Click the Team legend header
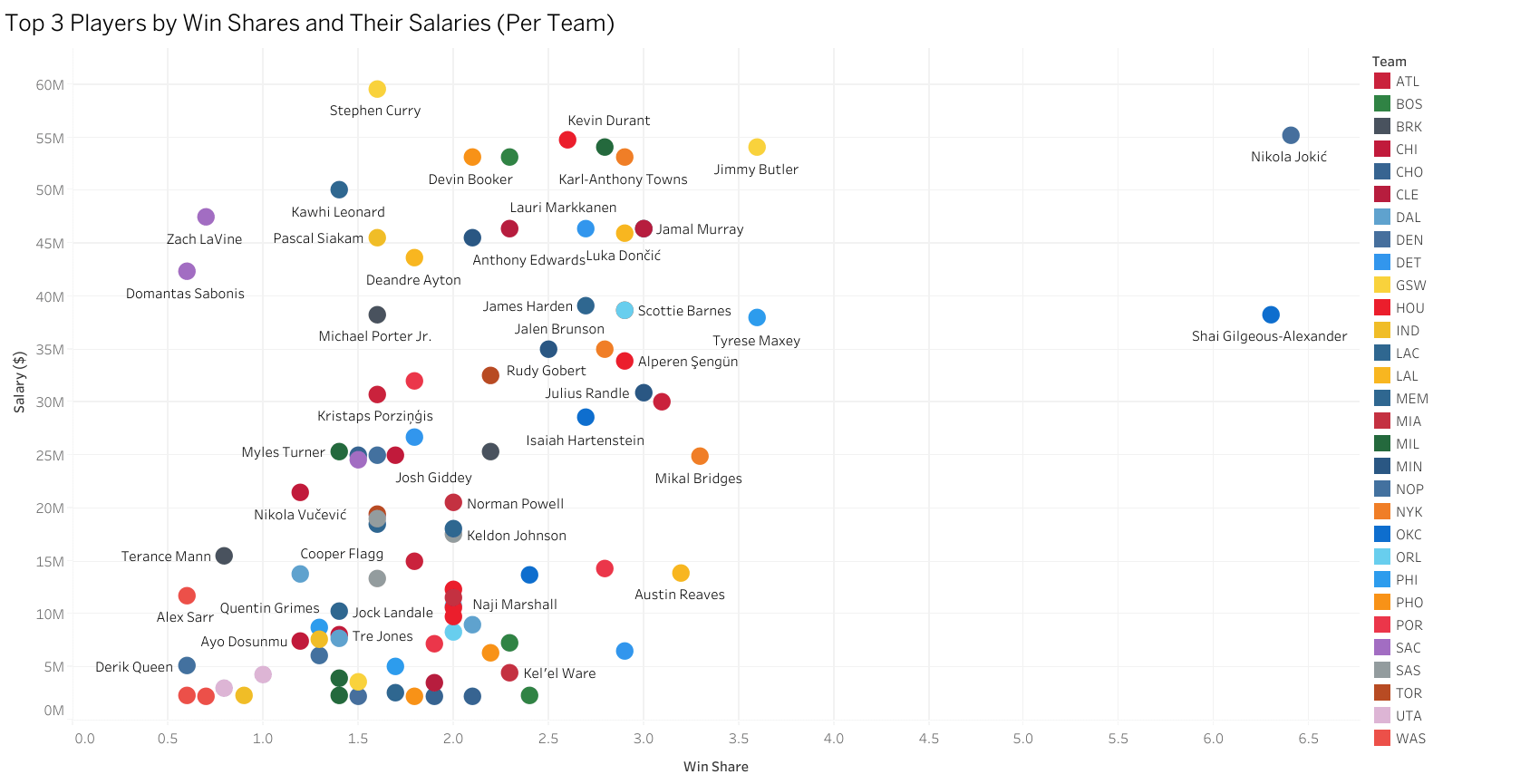This screenshot has height=784, width=1530. pyautogui.click(x=1389, y=62)
